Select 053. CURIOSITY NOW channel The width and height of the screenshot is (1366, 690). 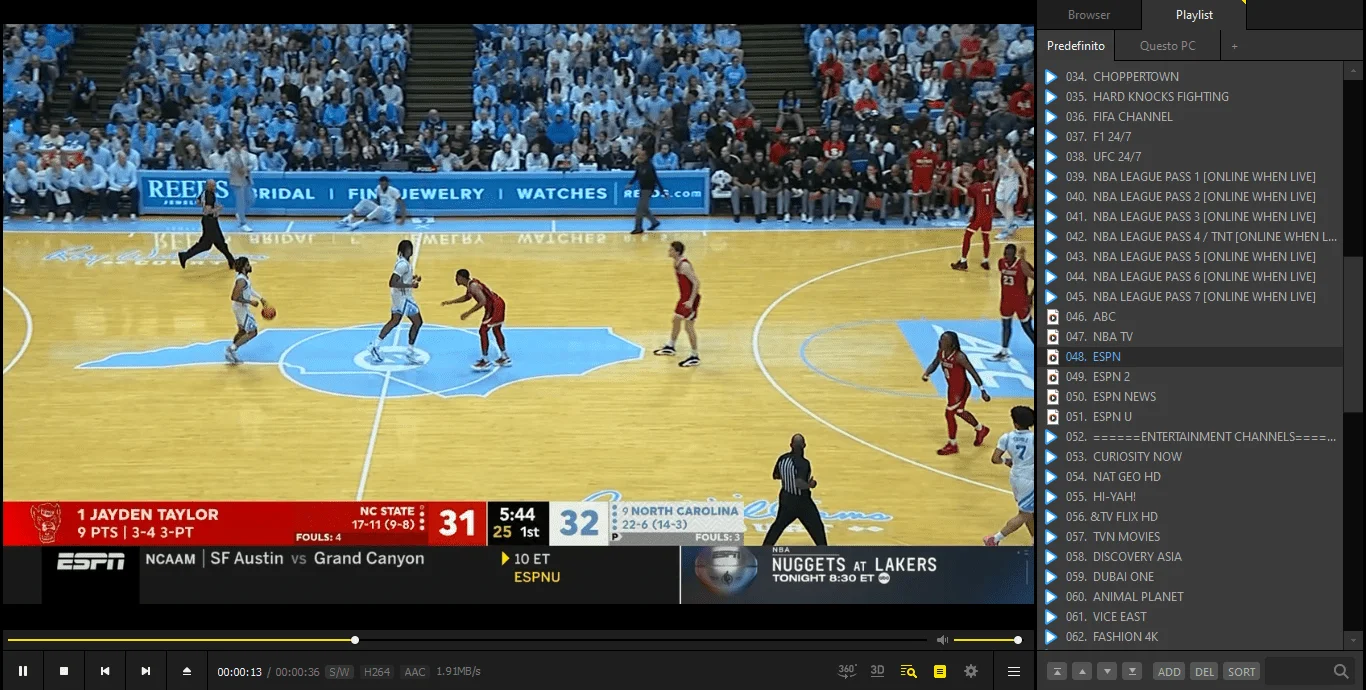tap(1190, 457)
